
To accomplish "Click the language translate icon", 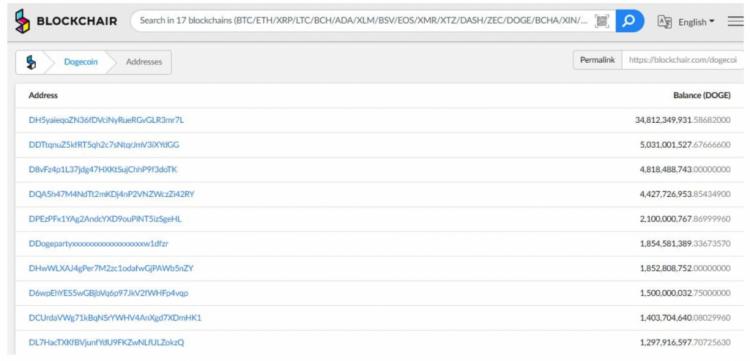I will (664, 22).
